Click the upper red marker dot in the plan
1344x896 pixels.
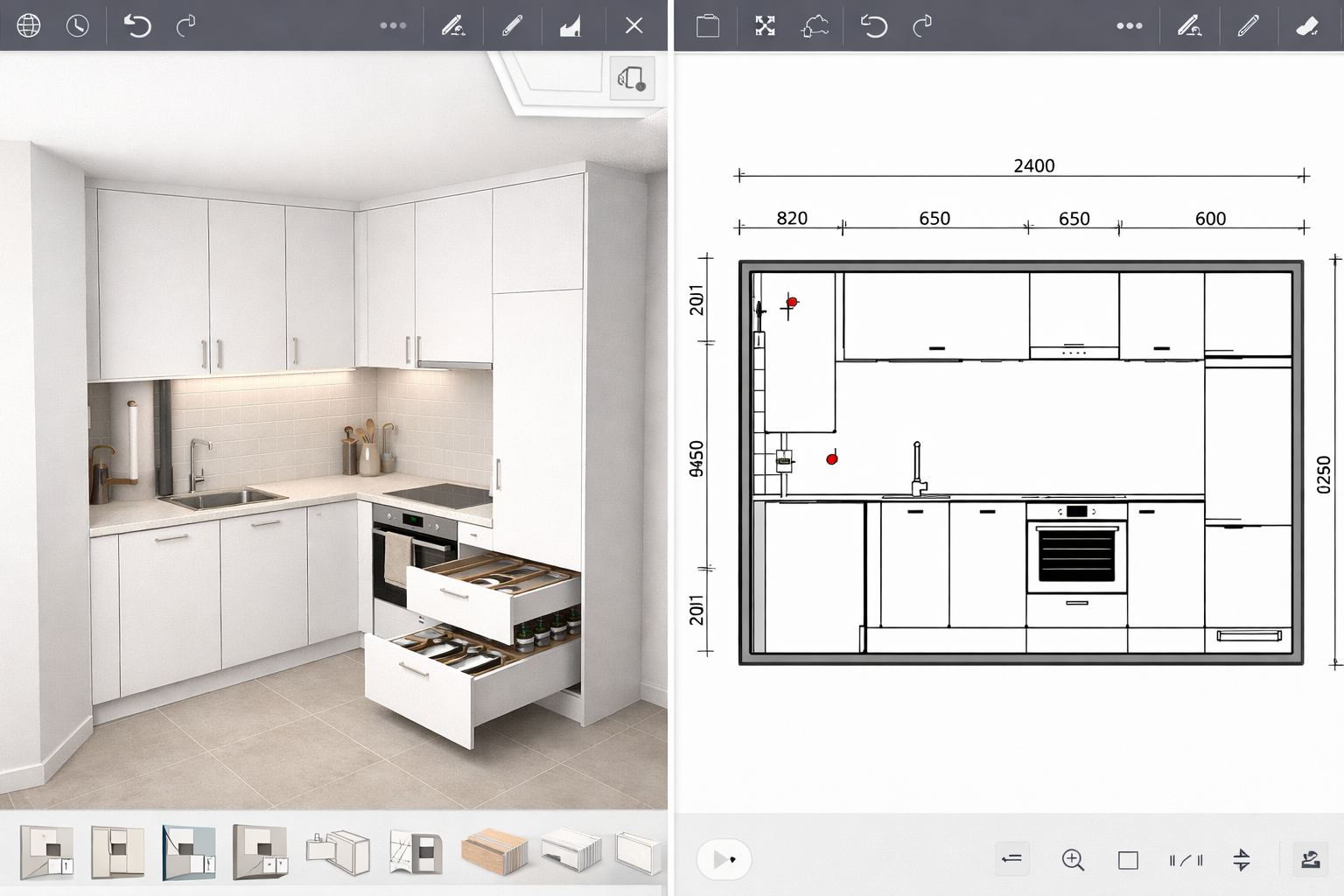[792, 303]
